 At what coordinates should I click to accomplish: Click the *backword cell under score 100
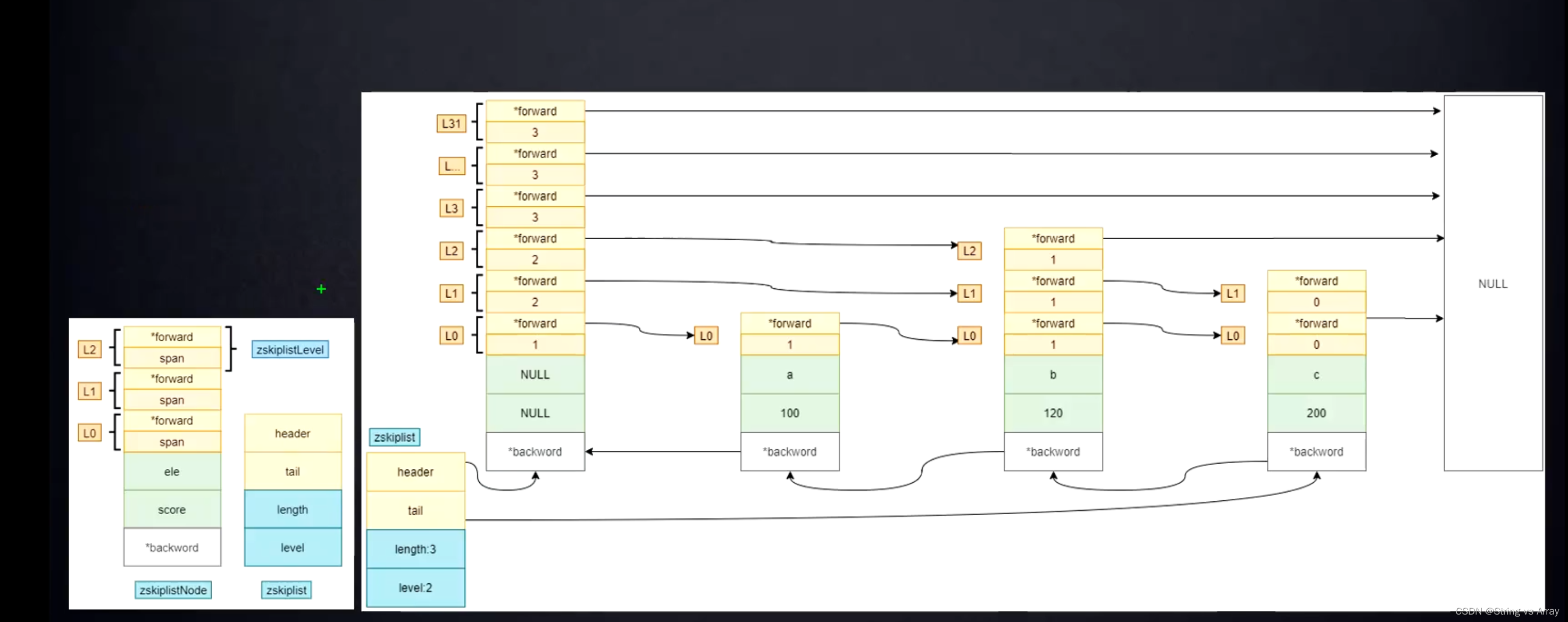(x=789, y=451)
